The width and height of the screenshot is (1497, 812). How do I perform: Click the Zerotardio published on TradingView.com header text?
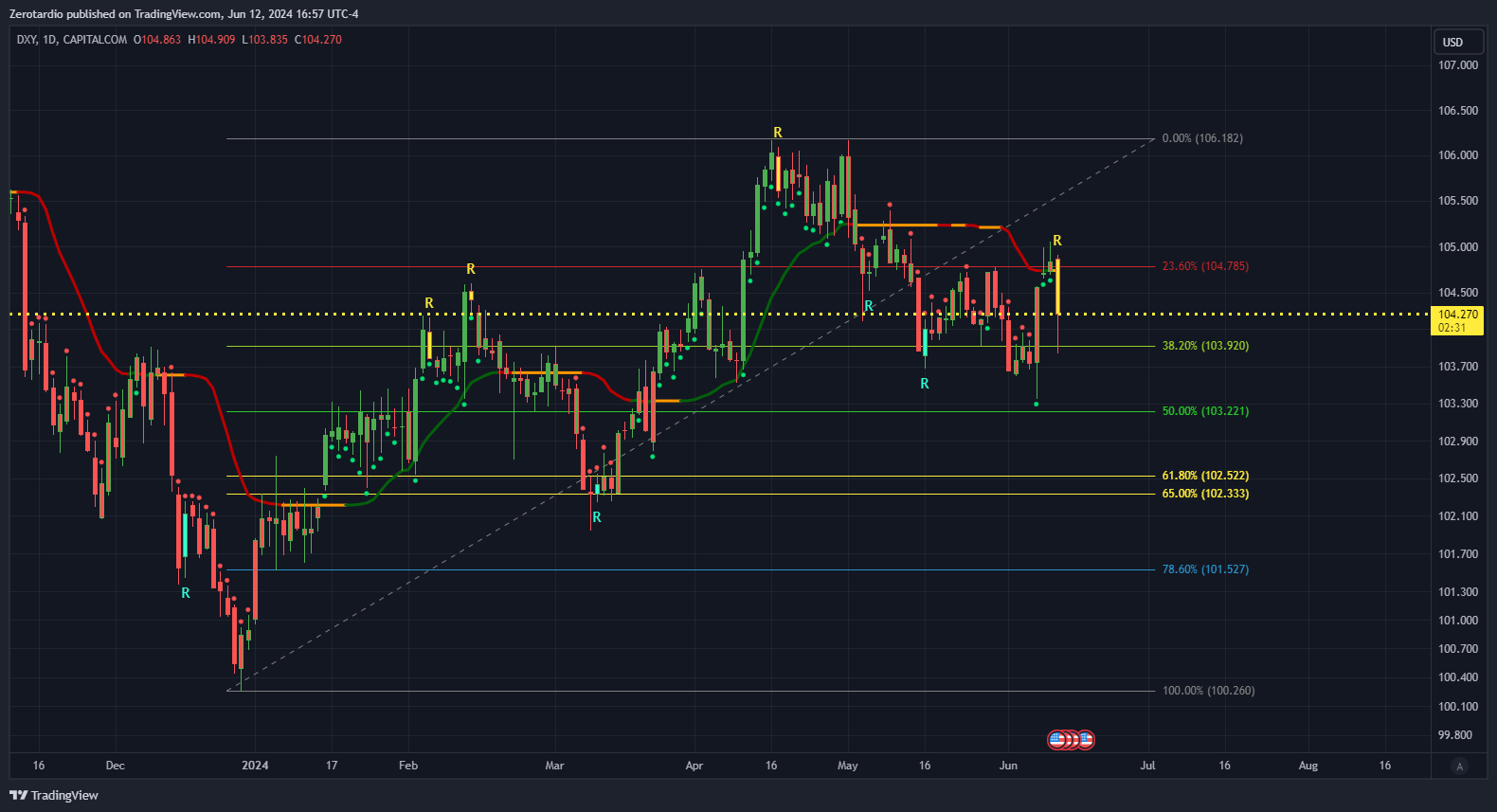(x=184, y=14)
